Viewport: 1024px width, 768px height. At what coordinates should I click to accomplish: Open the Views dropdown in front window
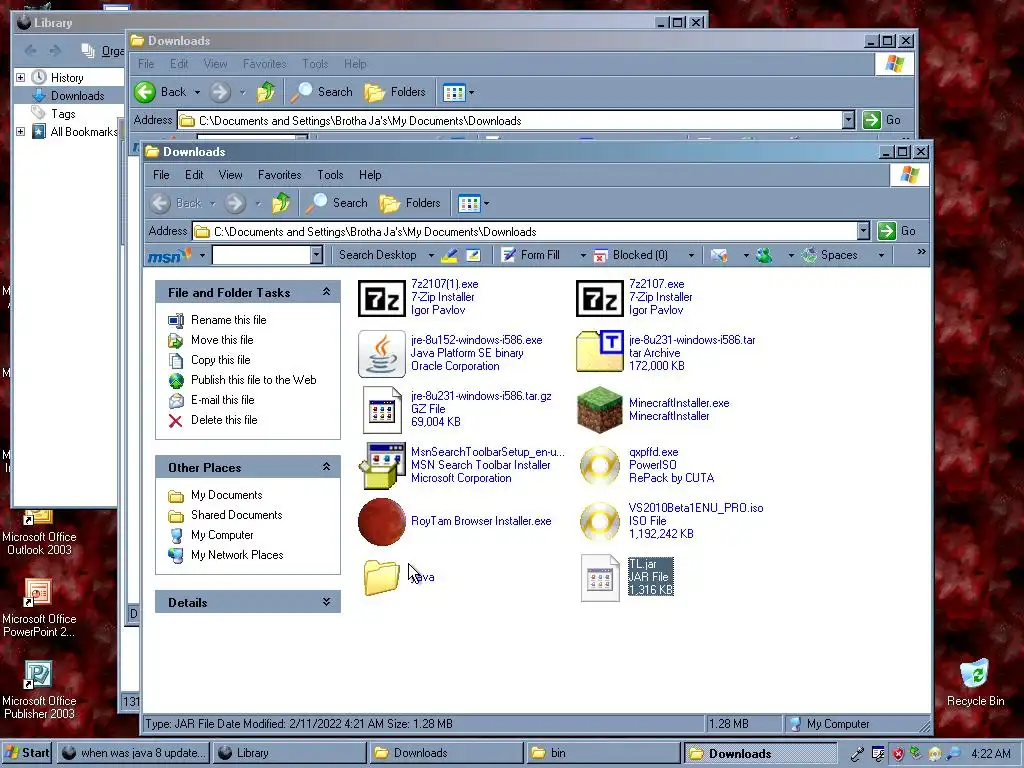tap(487, 203)
